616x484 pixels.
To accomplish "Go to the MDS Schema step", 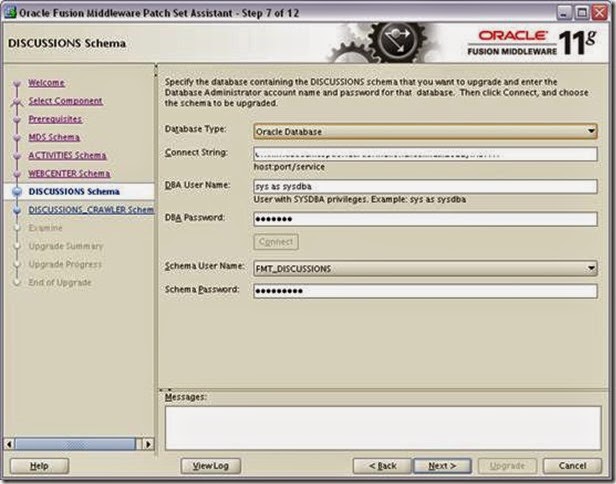I will click(x=54, y=137).
